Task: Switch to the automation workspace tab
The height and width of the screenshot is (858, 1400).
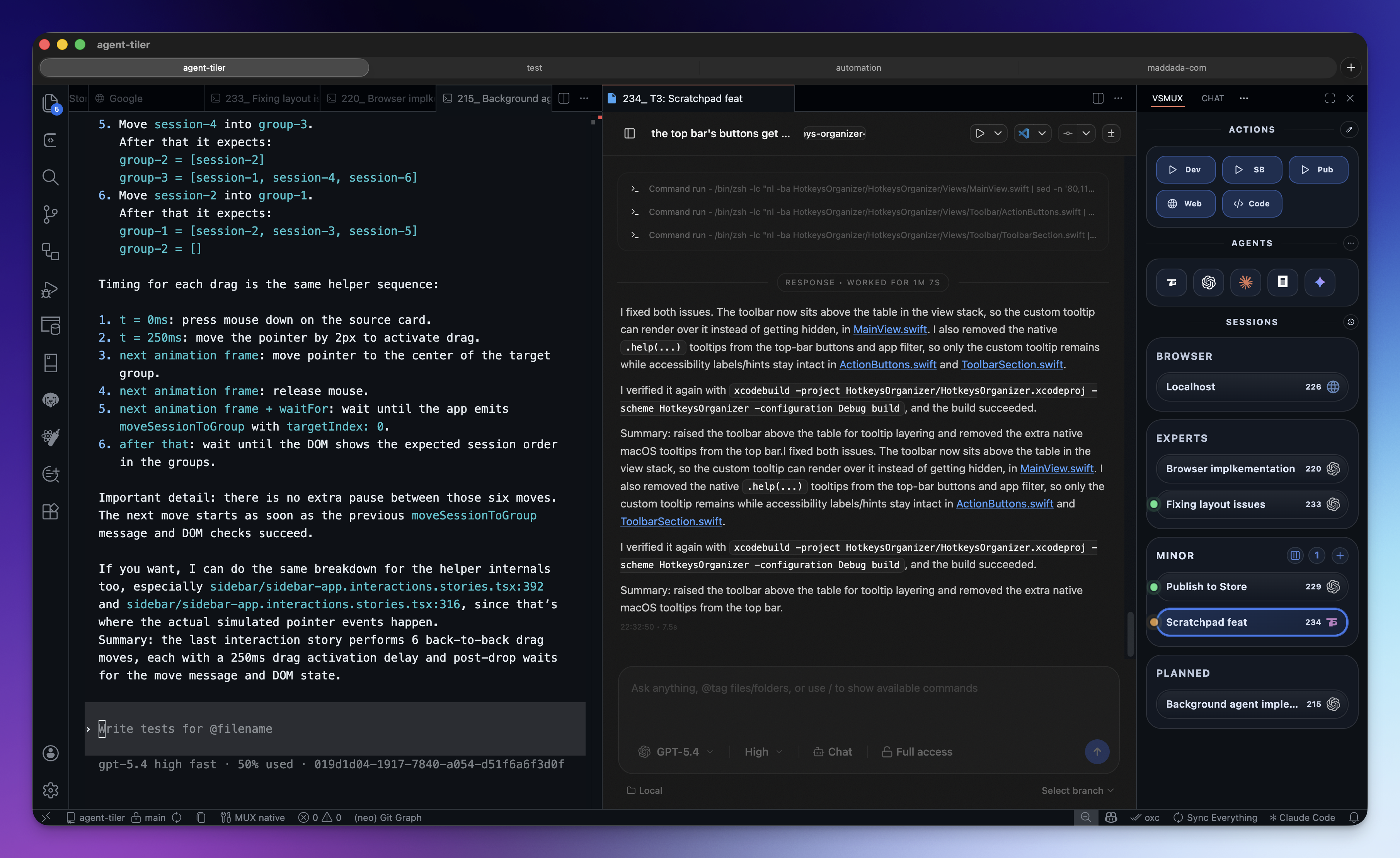Action: click(x=858, y=68)
